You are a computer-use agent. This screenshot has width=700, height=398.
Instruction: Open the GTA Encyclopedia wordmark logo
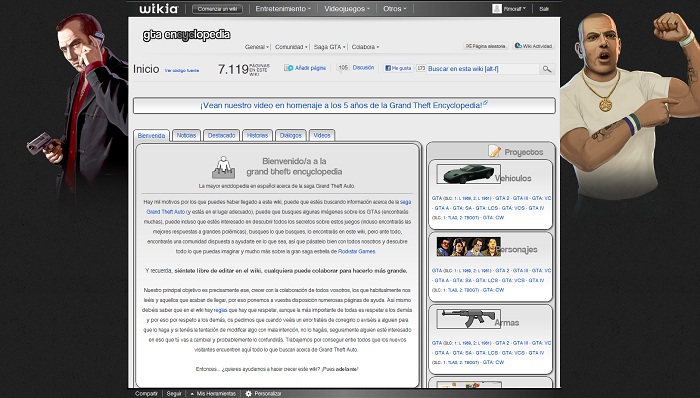[187, 35]
